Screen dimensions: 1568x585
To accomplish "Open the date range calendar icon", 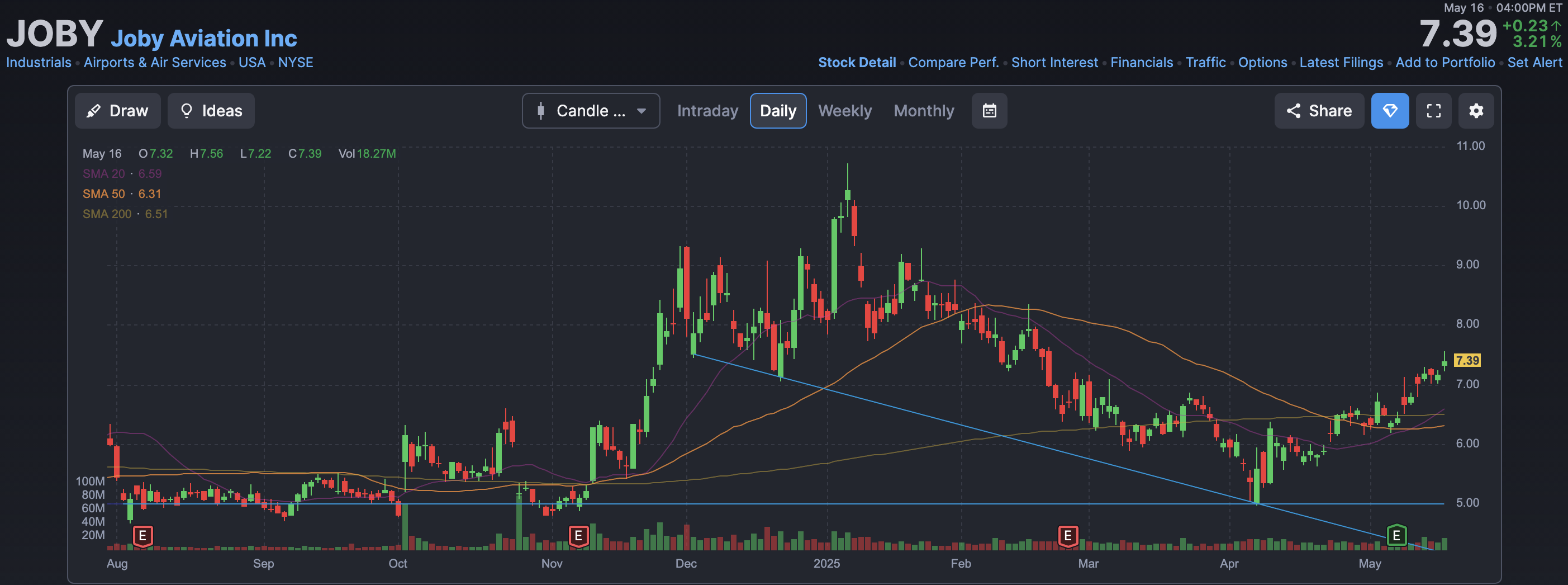I will tap(989, 111).
